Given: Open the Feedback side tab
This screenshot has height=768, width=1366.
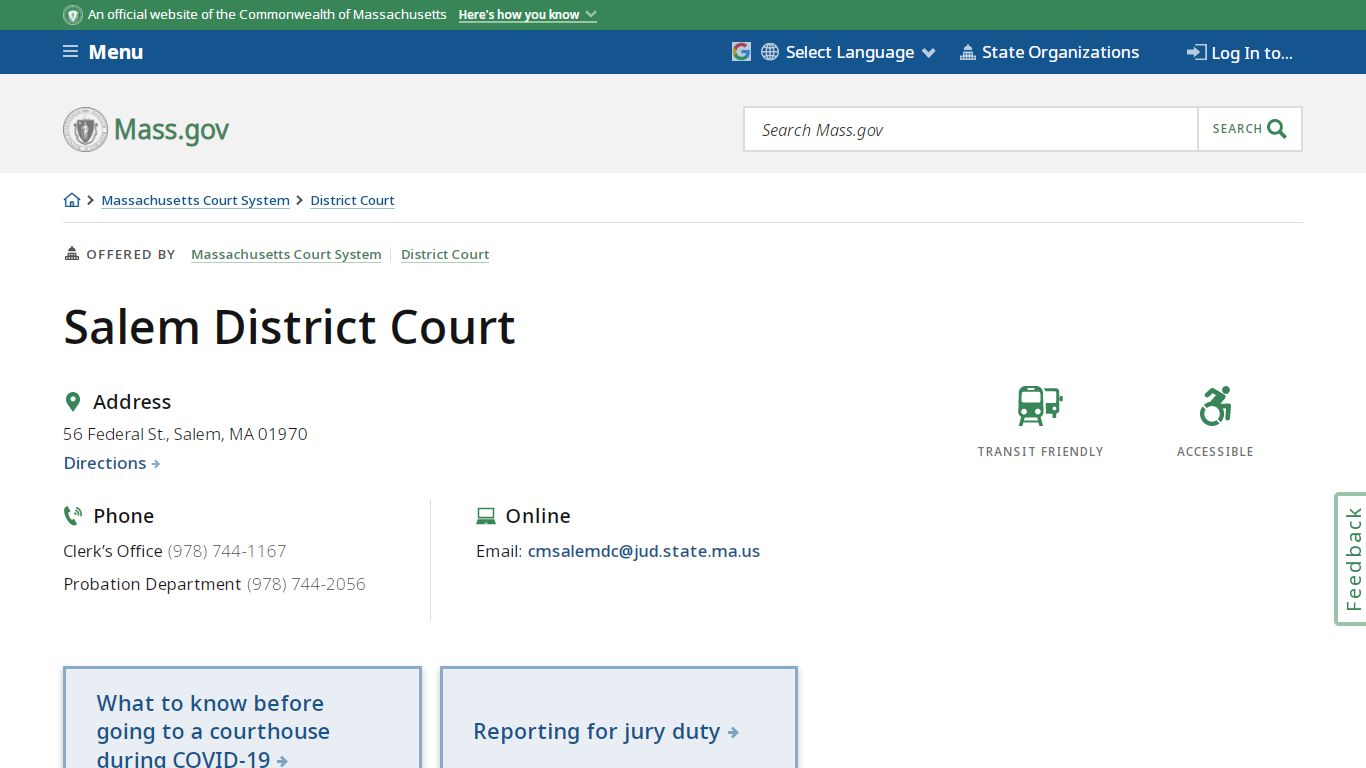Looking at the screenshot, I should [x=1351, y=559].
